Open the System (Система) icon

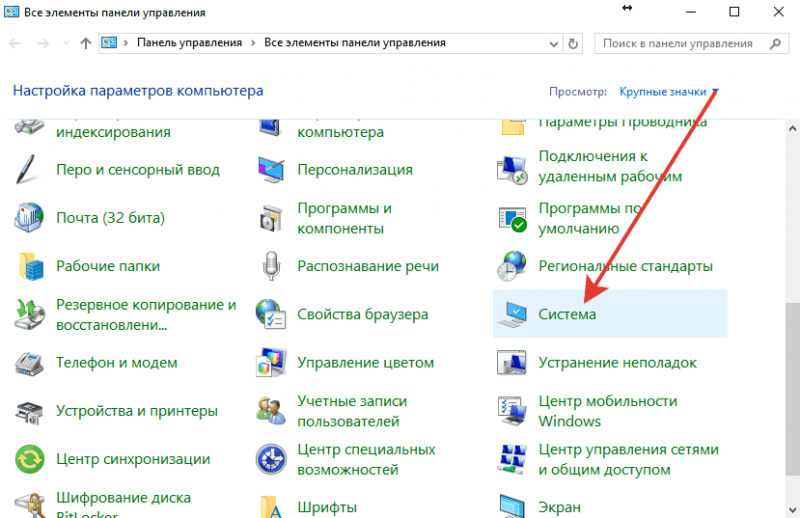coord(512,314)
